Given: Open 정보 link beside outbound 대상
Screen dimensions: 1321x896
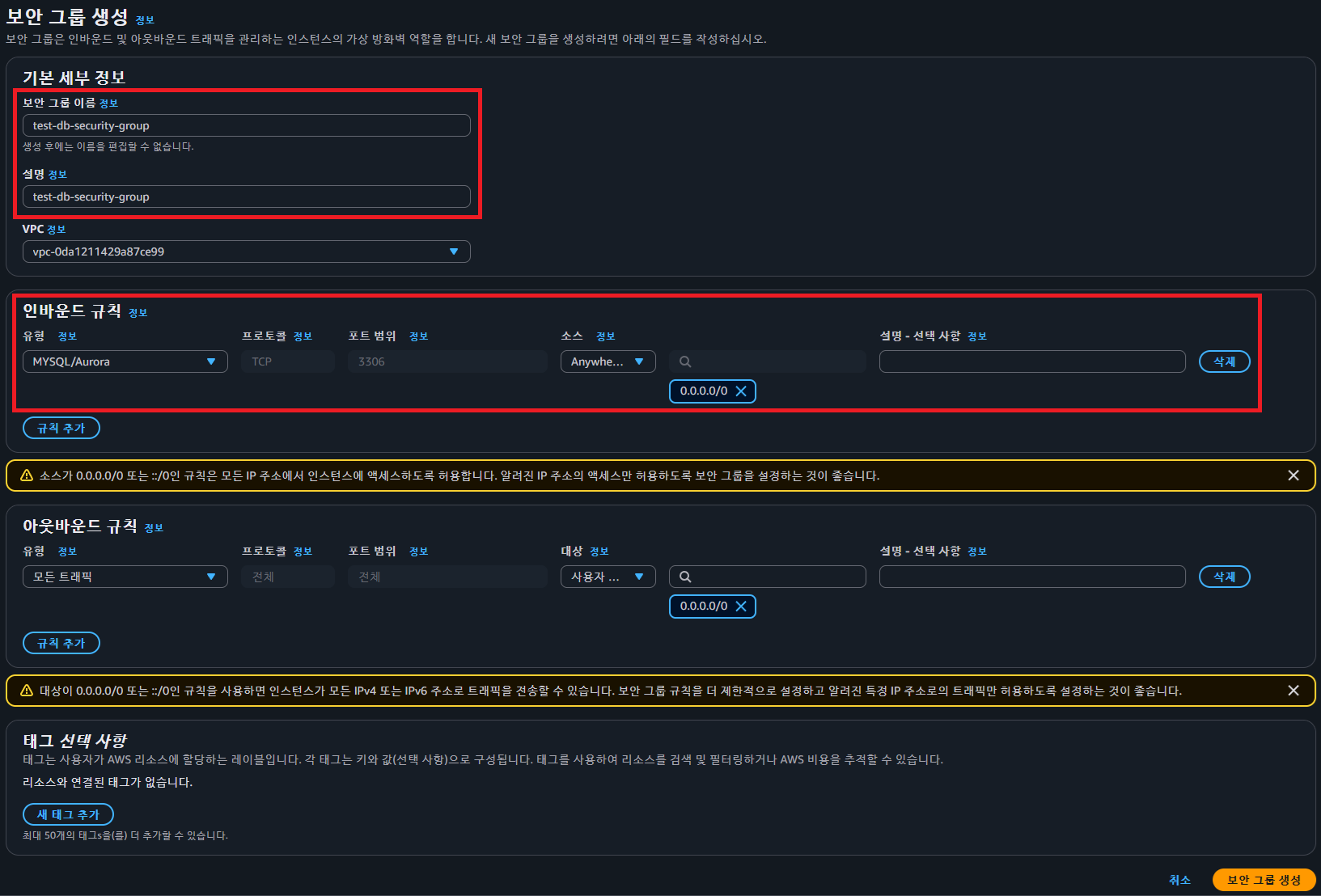Looking at the screenshot, I should pos(599,552).
